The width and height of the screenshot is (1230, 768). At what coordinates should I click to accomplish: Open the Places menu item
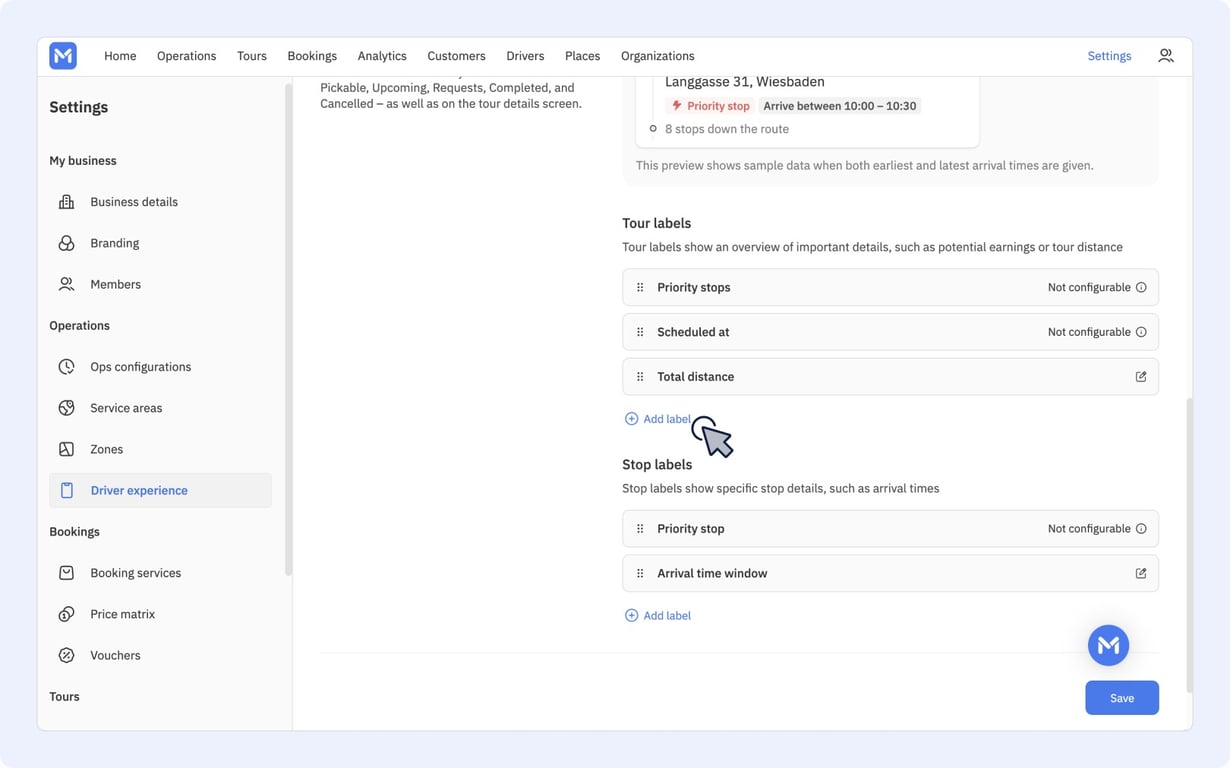point(582,56)
